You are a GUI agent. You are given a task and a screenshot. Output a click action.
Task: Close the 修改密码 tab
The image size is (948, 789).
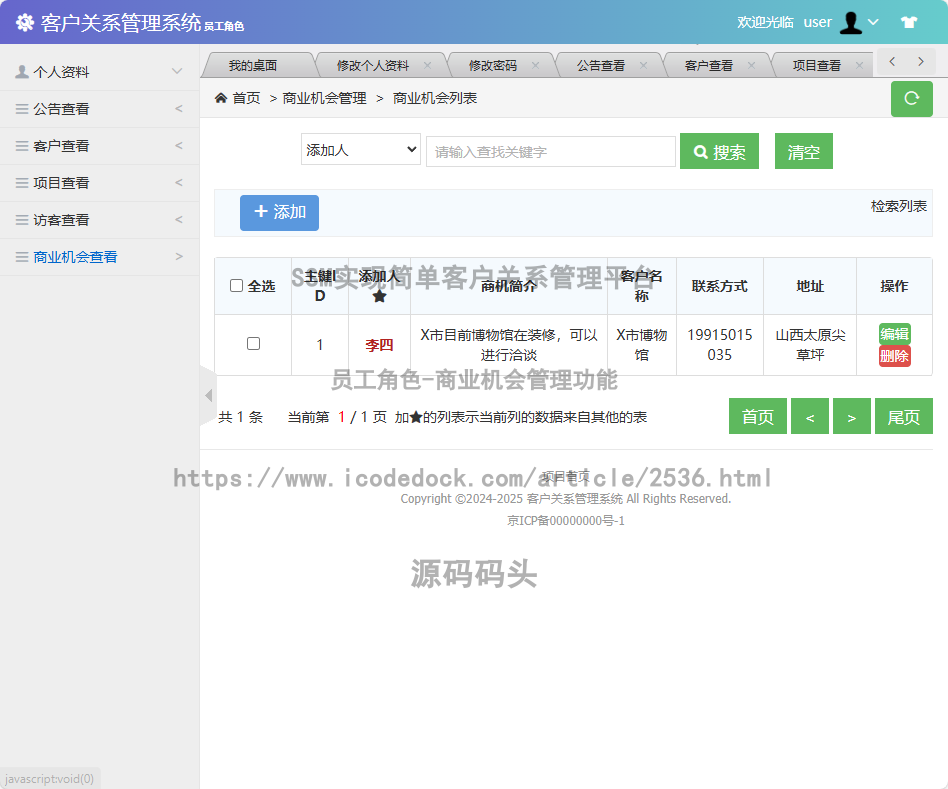535,65
